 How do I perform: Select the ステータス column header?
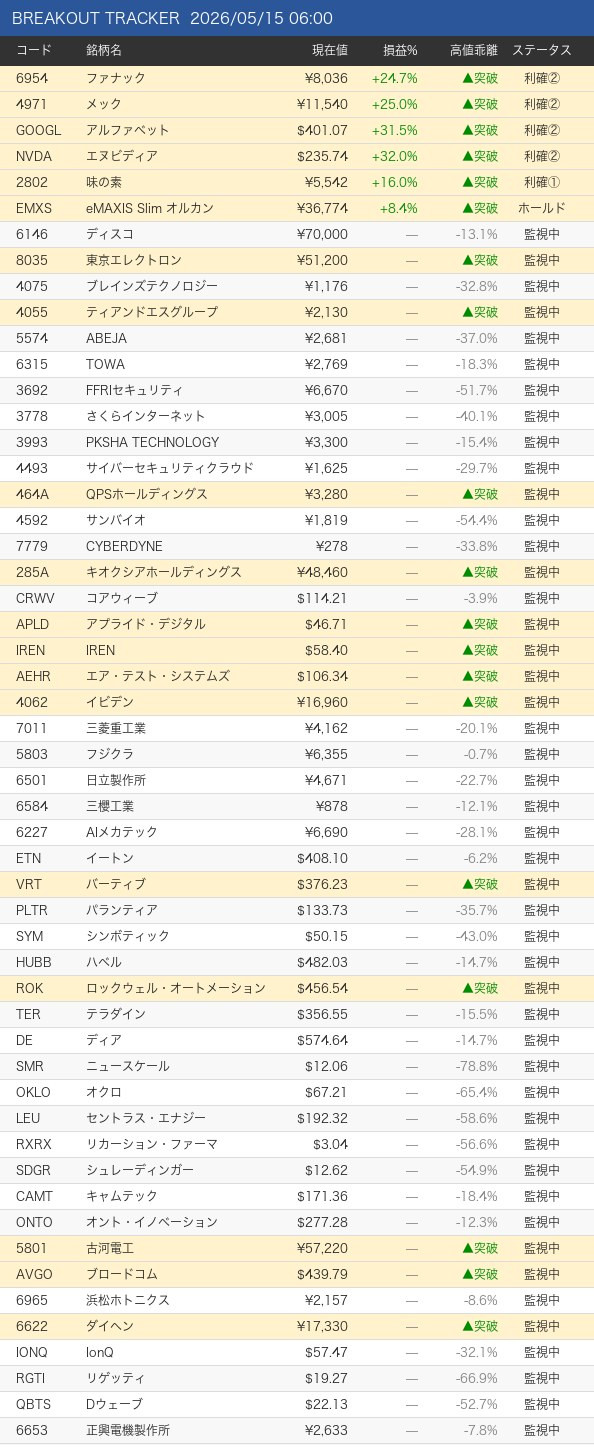(x=542, y=50)
